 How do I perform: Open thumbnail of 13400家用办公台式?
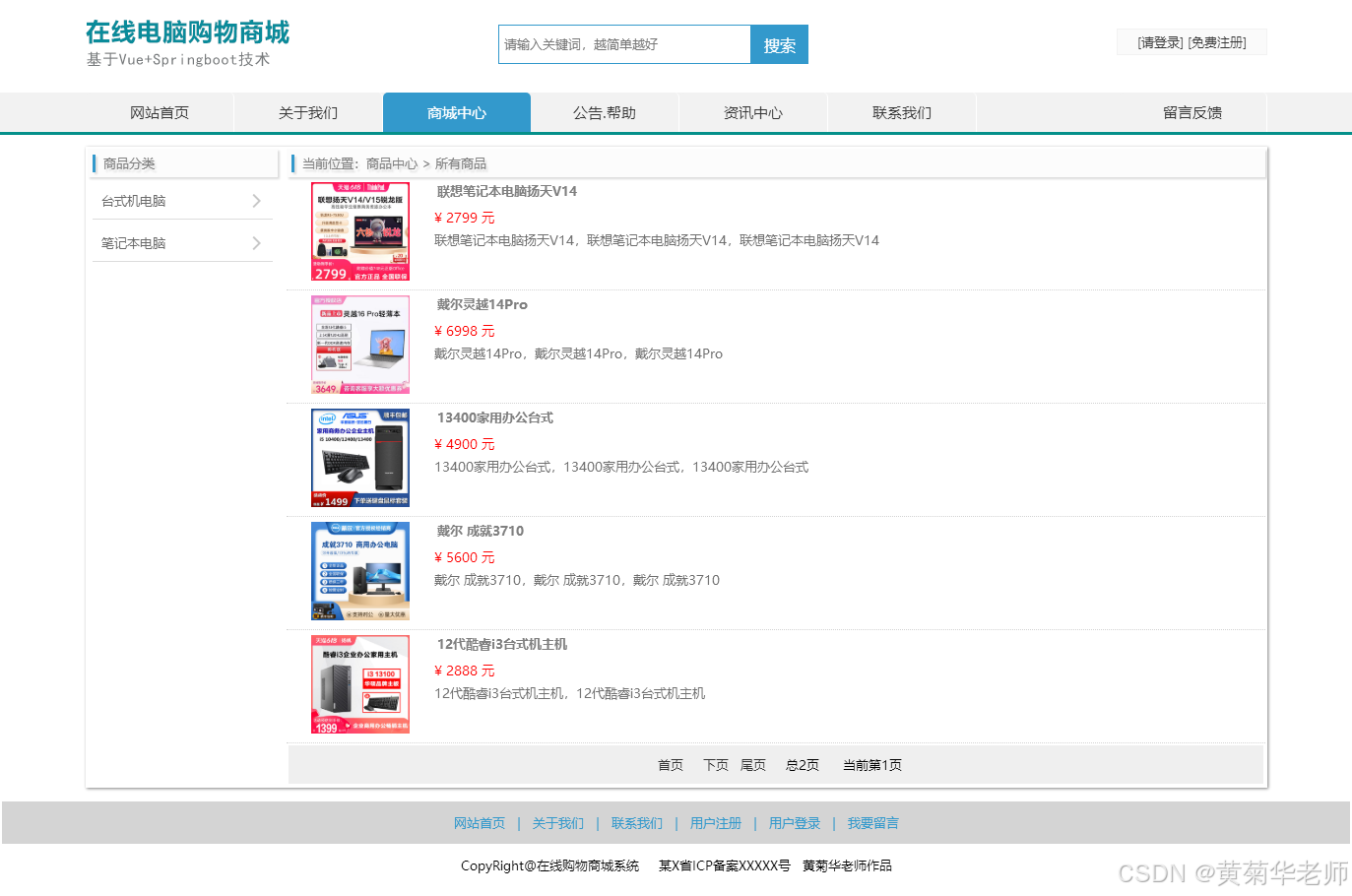360,458
